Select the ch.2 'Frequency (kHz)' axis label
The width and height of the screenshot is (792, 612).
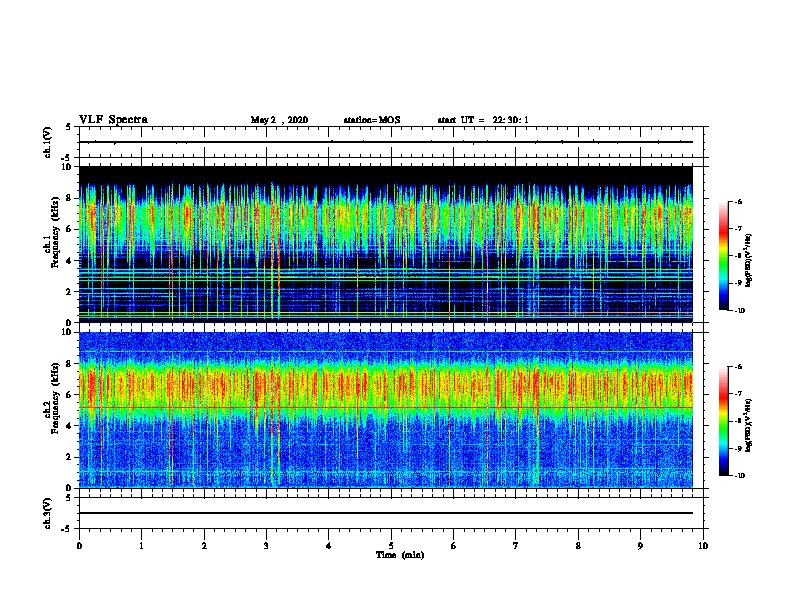pyautogui.click(x=56, y=398)
